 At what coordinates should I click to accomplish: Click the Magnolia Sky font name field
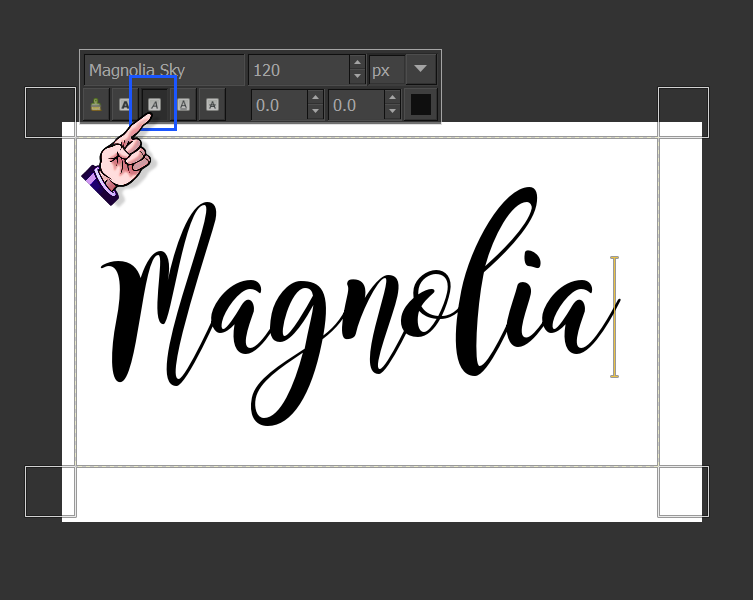click(x=164, y=70)
